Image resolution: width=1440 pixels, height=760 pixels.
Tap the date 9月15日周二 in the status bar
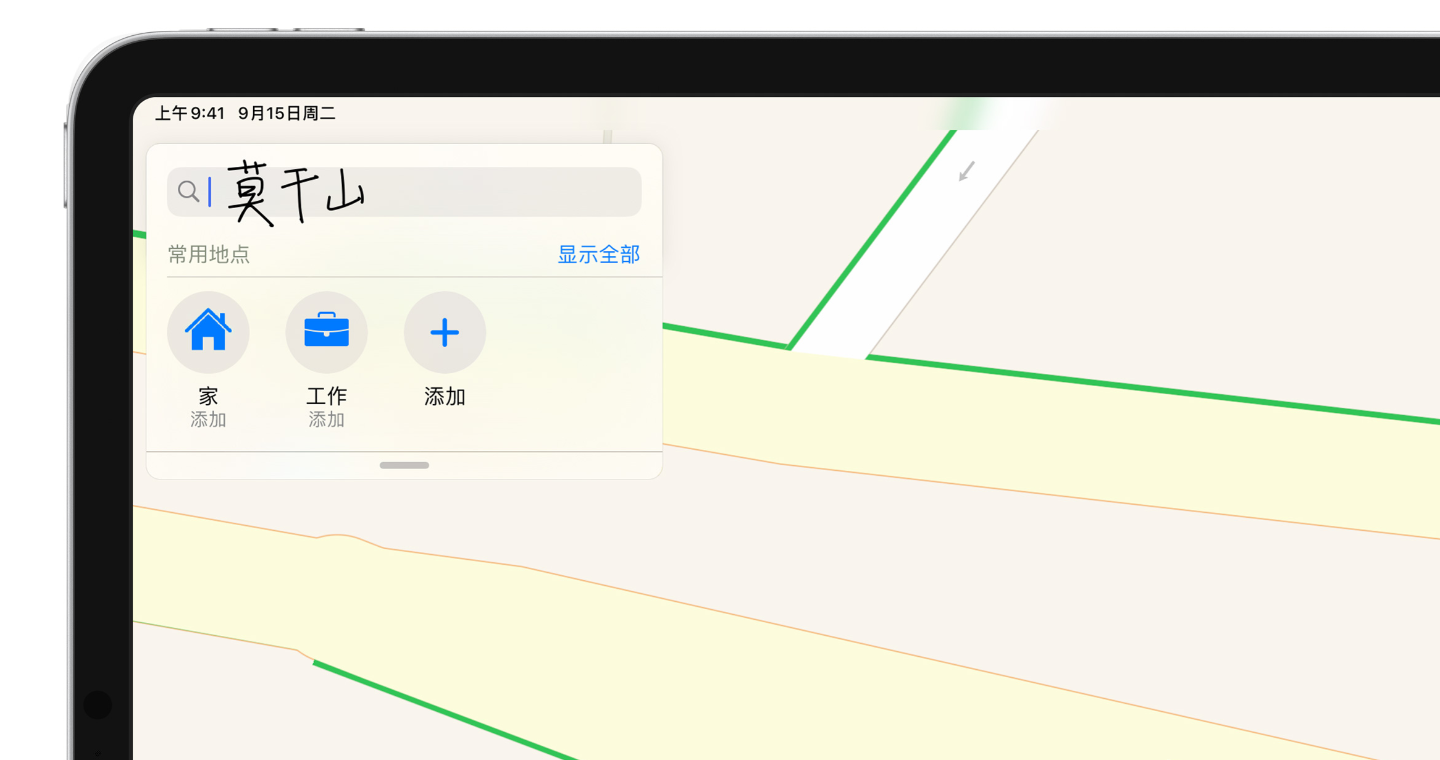287,114
